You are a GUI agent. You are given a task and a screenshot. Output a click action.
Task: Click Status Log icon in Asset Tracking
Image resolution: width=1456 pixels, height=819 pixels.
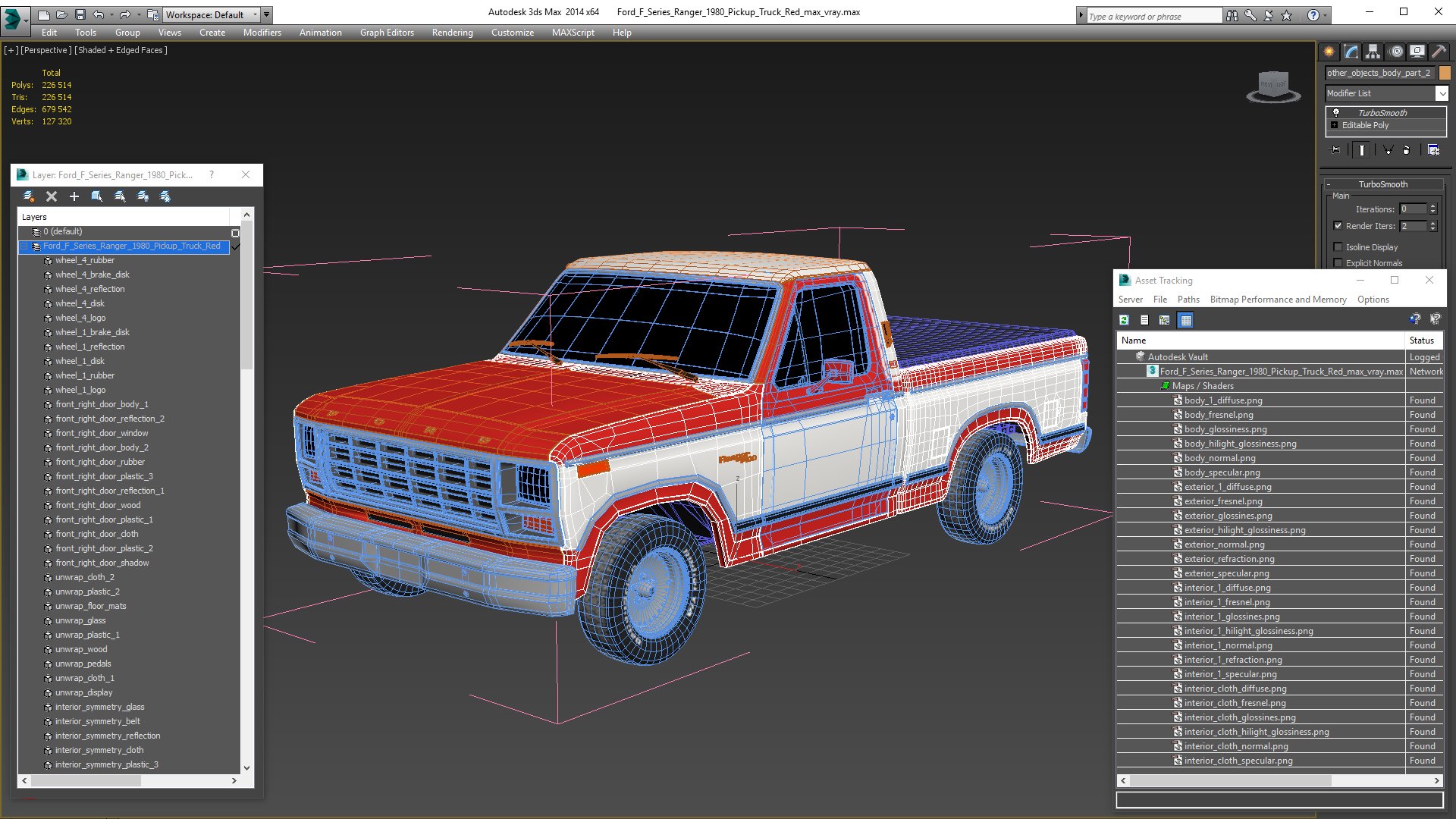coord(1144,320)
